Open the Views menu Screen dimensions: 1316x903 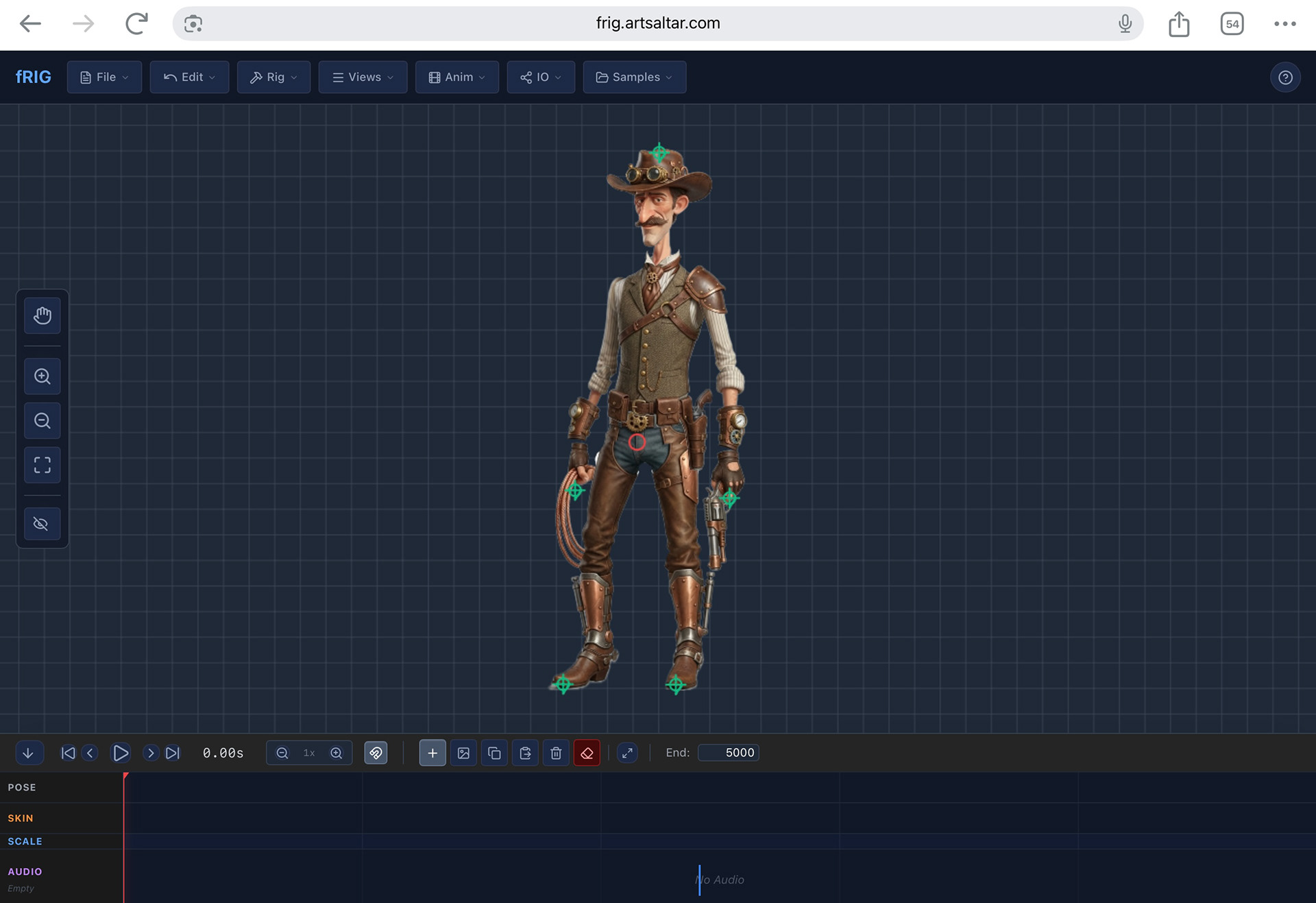click(x=363, y=77)
